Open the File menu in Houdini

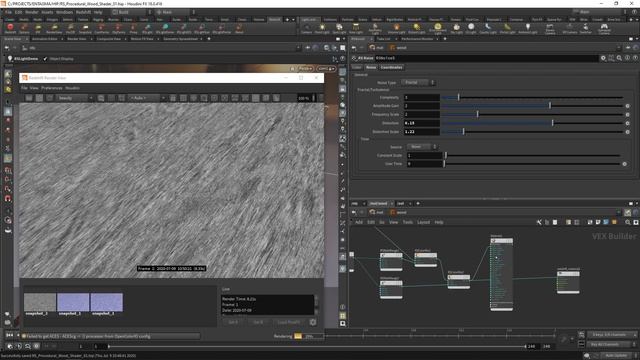(x=8, y=12)
